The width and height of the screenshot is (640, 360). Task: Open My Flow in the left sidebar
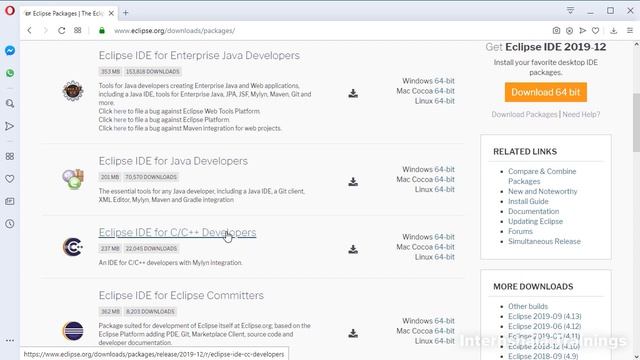point(10,126)
